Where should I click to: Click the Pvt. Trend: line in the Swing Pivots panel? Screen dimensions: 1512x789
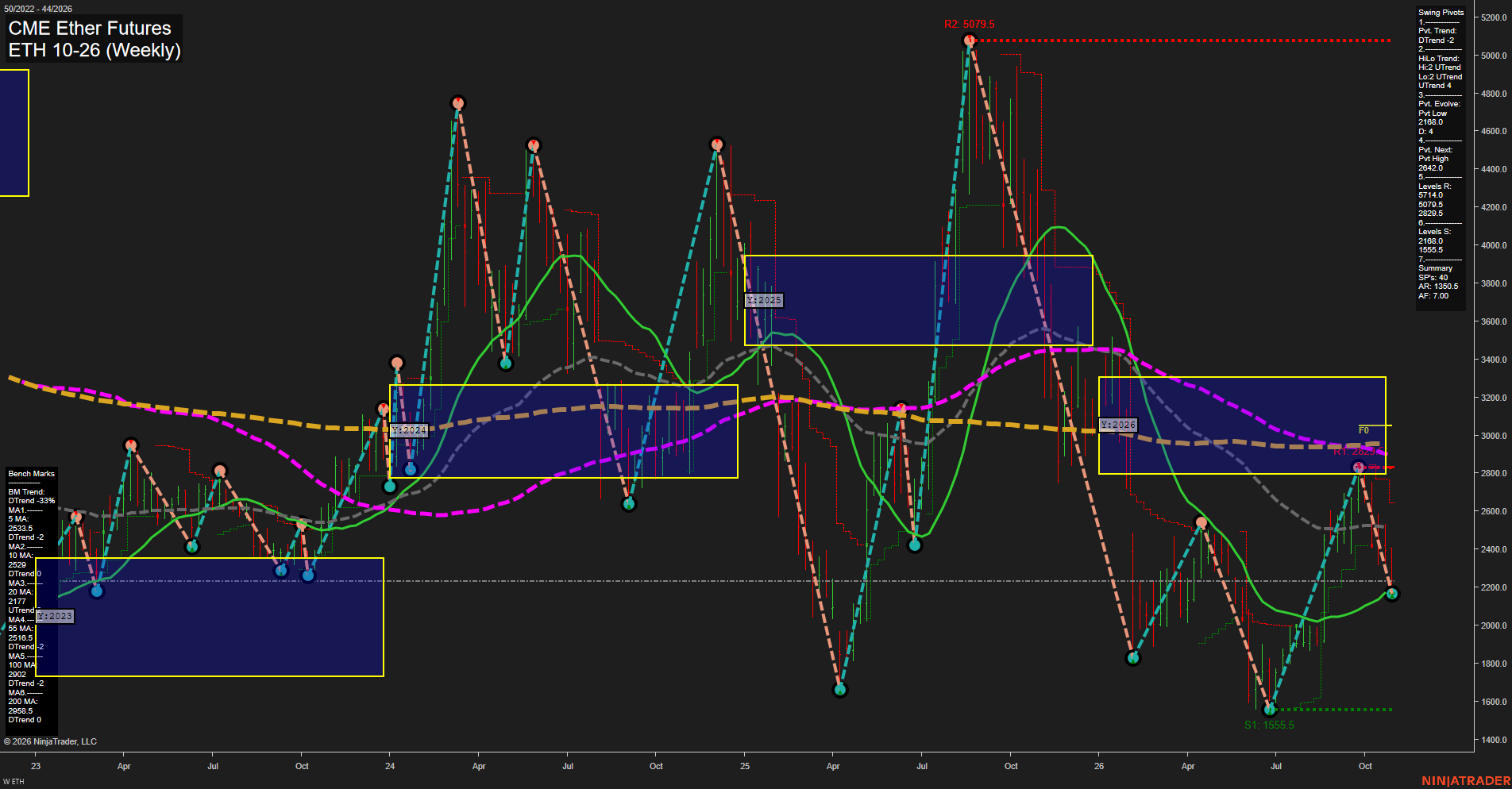[1437, 31]
